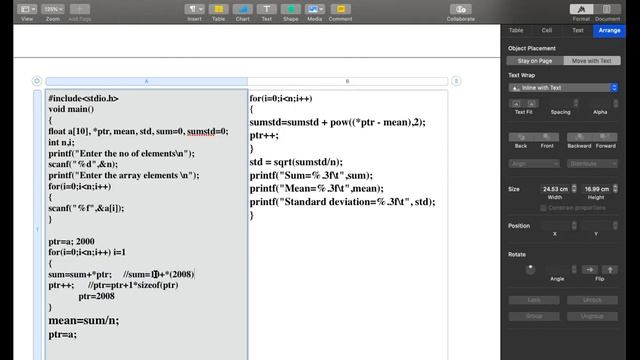
Task: Open the View menu button in toolbar
Action: pos(28,9)
